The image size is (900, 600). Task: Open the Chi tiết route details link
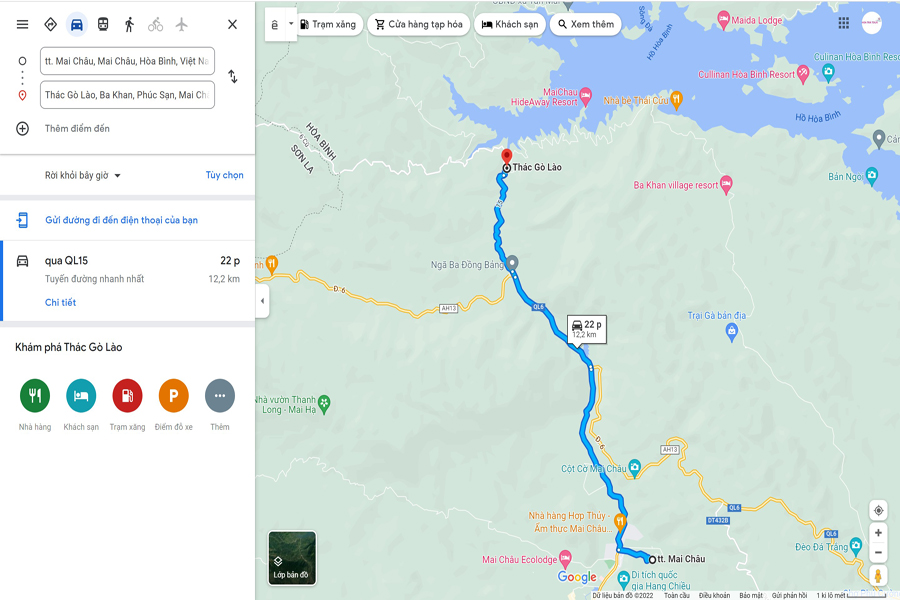[x=60, y=303]
